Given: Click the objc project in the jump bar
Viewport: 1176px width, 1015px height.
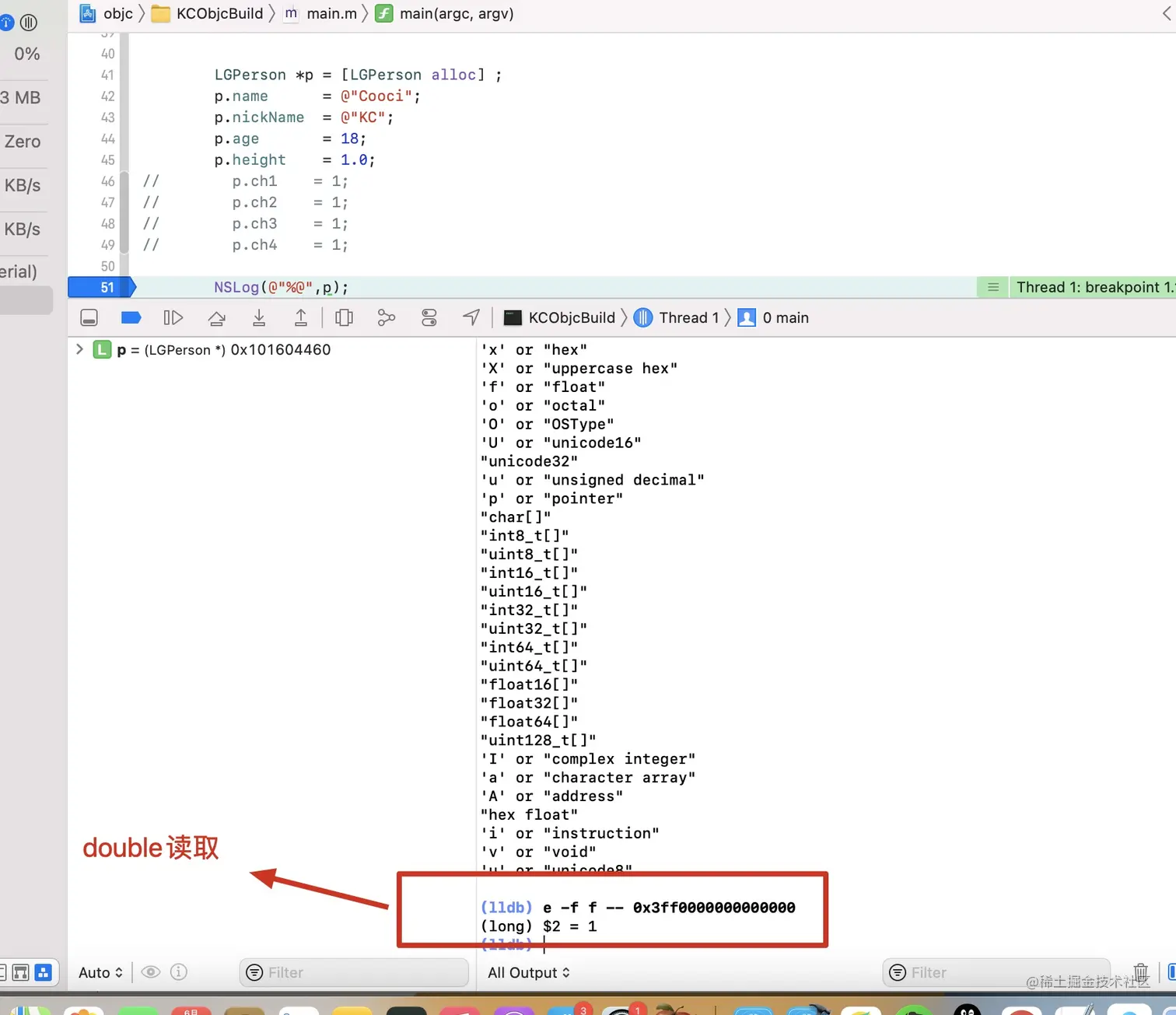Looking at the screenshot, I should point(107,13).
